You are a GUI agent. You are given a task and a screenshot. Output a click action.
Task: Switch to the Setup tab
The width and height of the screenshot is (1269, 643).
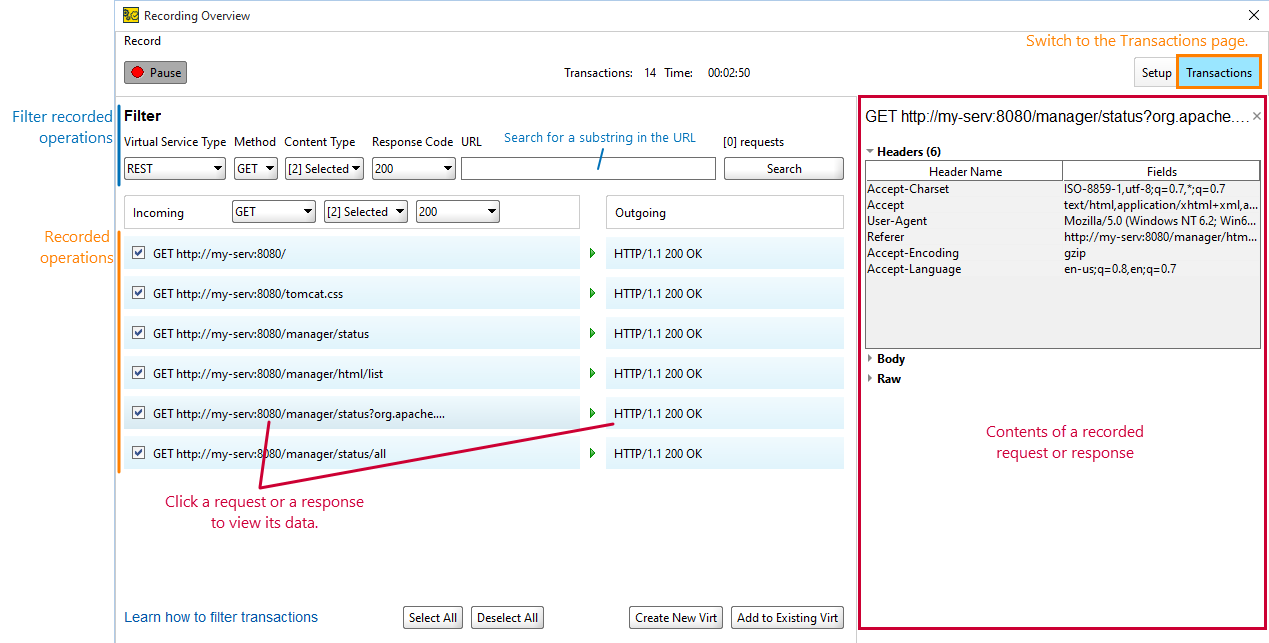(x=1156, y=72)
